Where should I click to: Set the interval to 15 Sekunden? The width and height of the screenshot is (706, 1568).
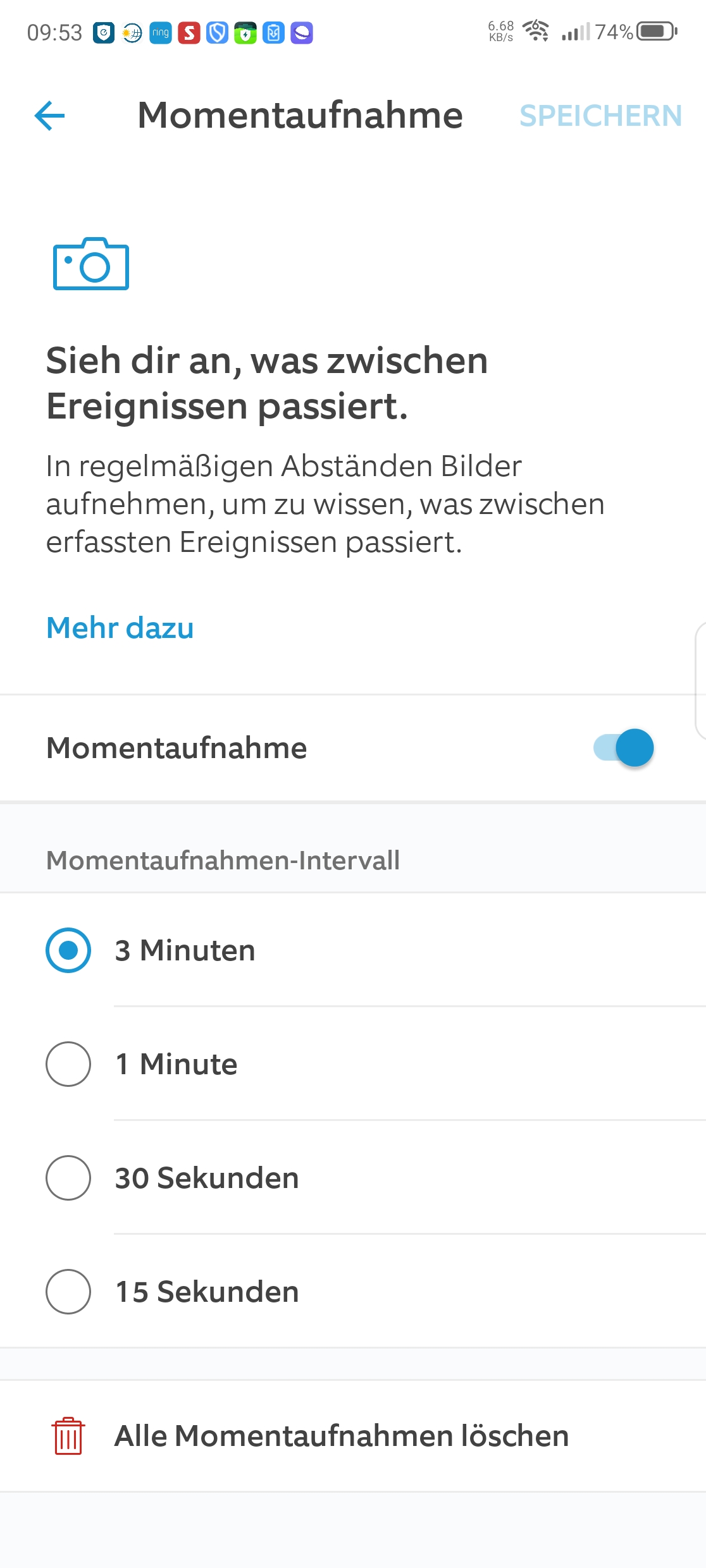[x=68, y=1292]
